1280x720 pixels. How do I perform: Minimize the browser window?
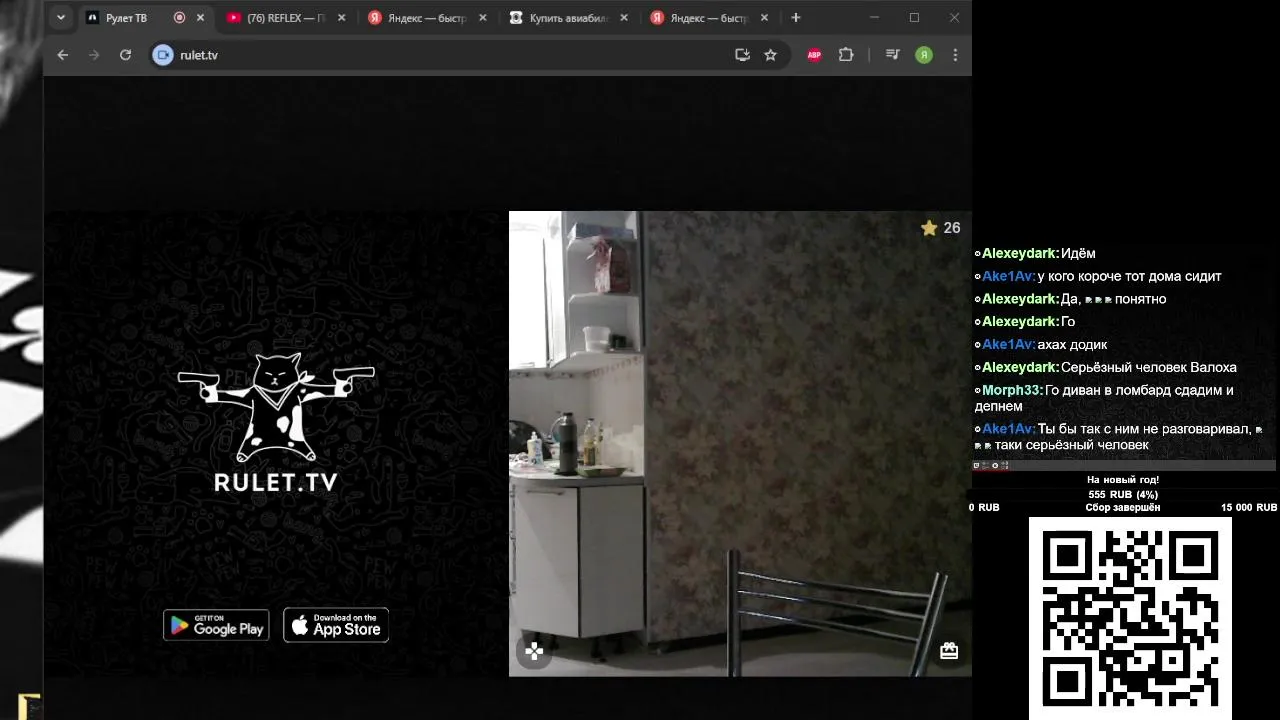(x=874, y=18)
